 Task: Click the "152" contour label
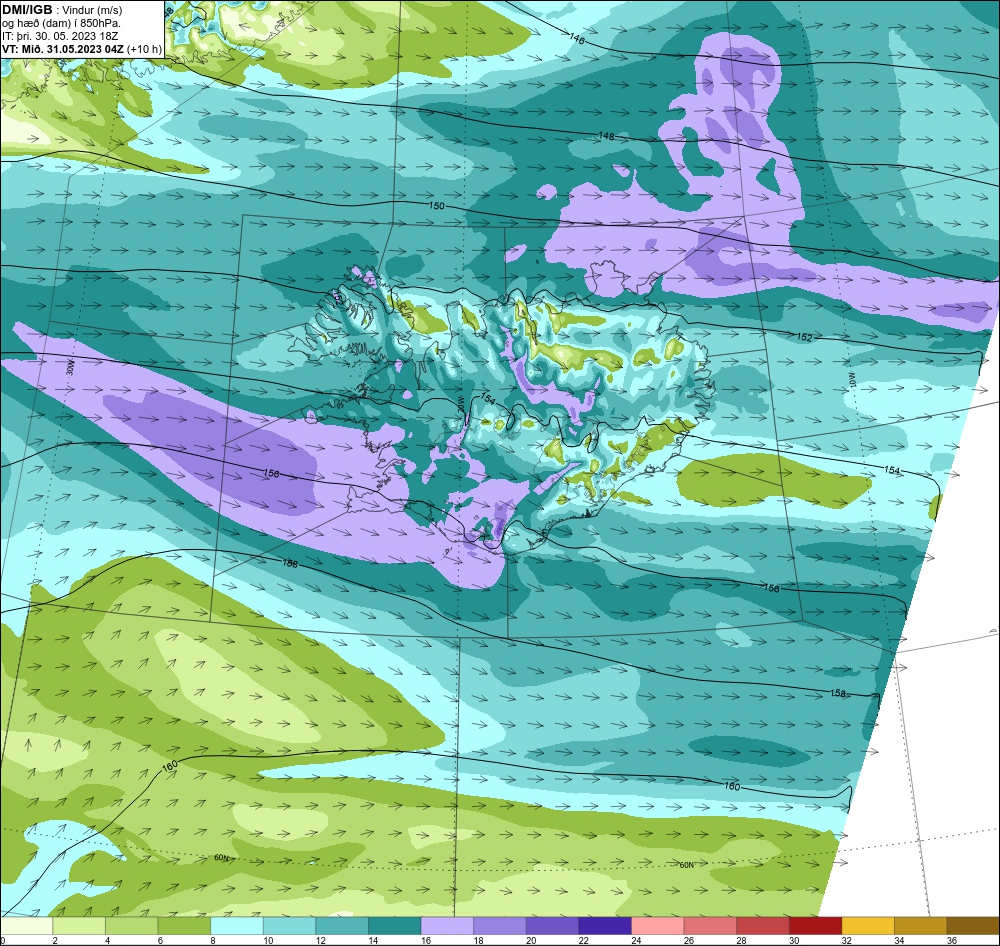[805, 337]
